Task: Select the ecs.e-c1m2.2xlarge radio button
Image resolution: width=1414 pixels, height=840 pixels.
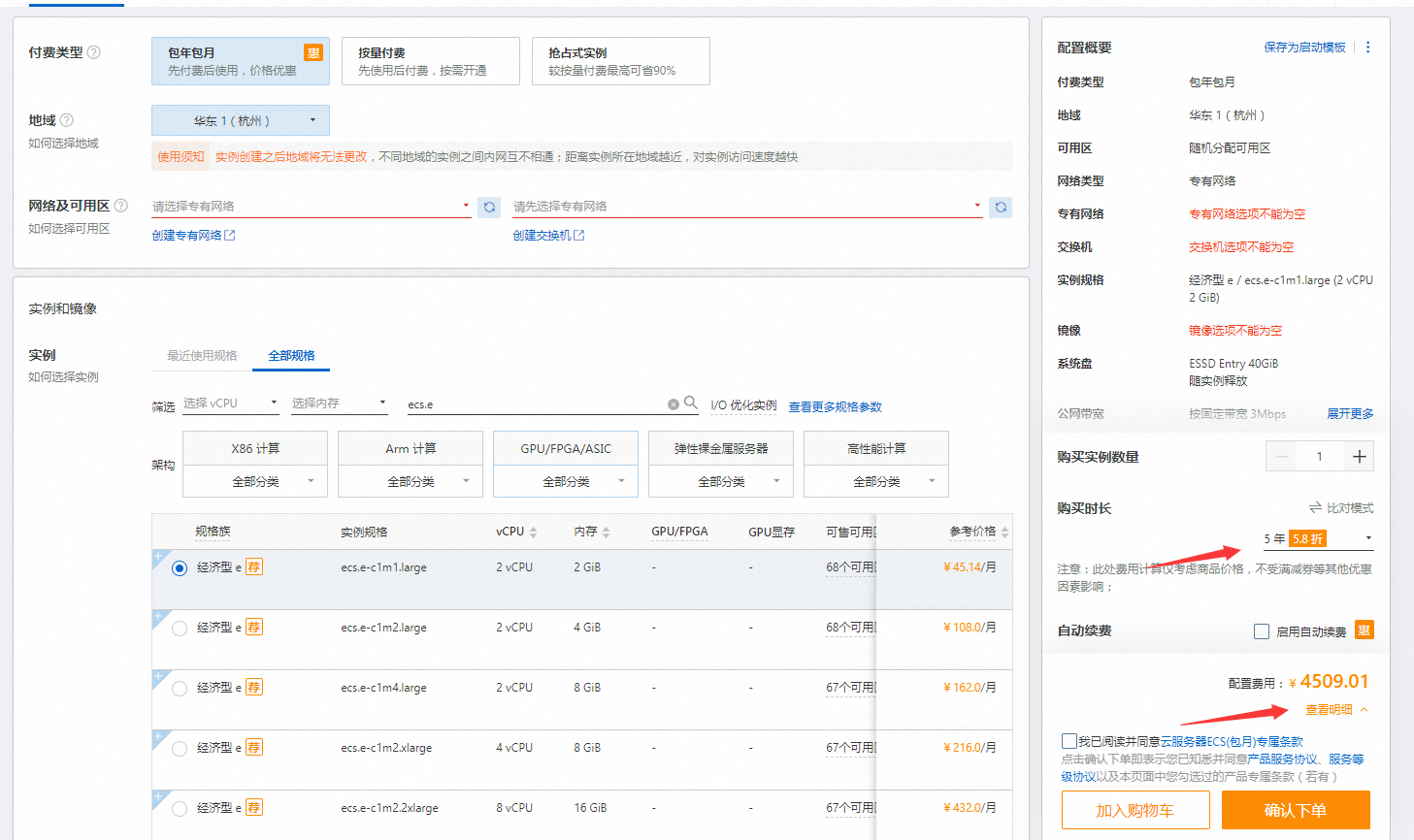Action: click(180, 809)
